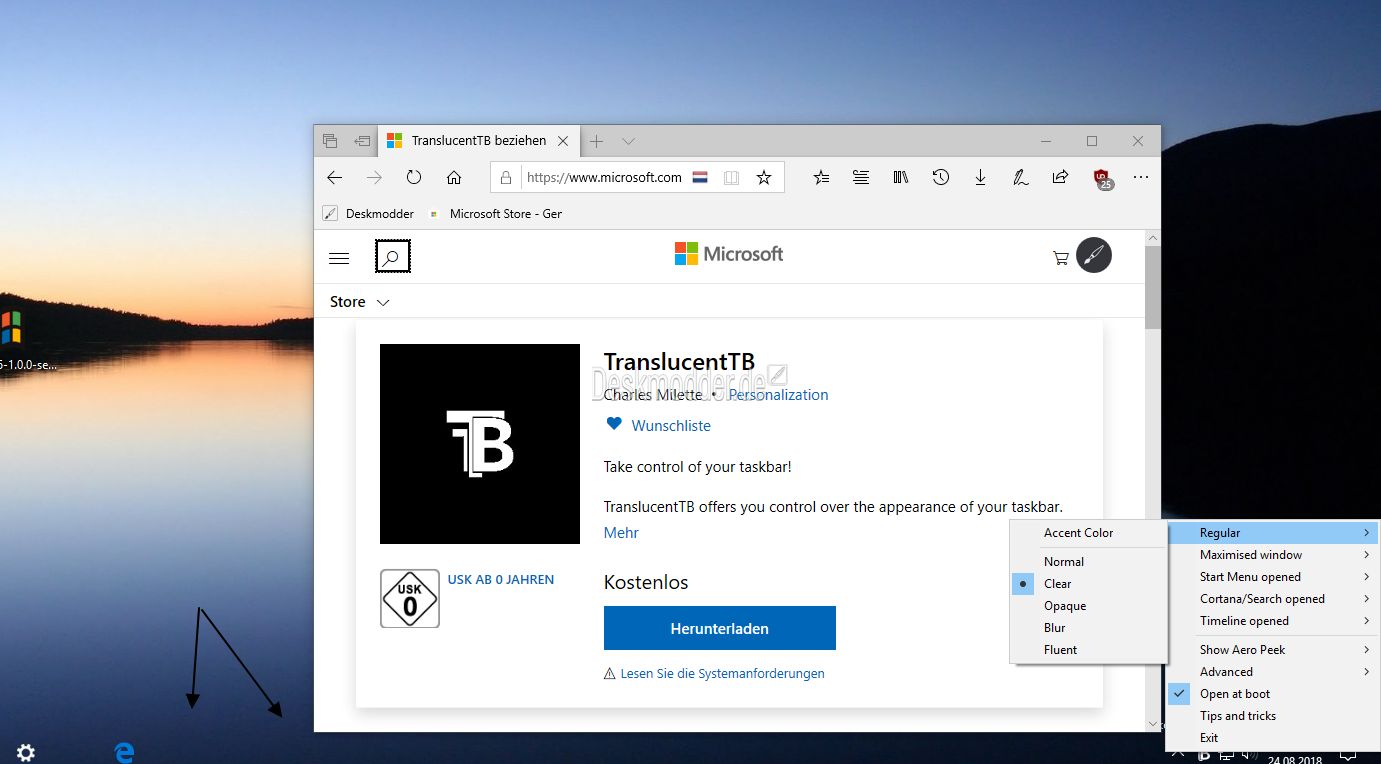Expand Start Menu opened submenu
This screenshot has width=1381, height=764.
point(1273,577)
